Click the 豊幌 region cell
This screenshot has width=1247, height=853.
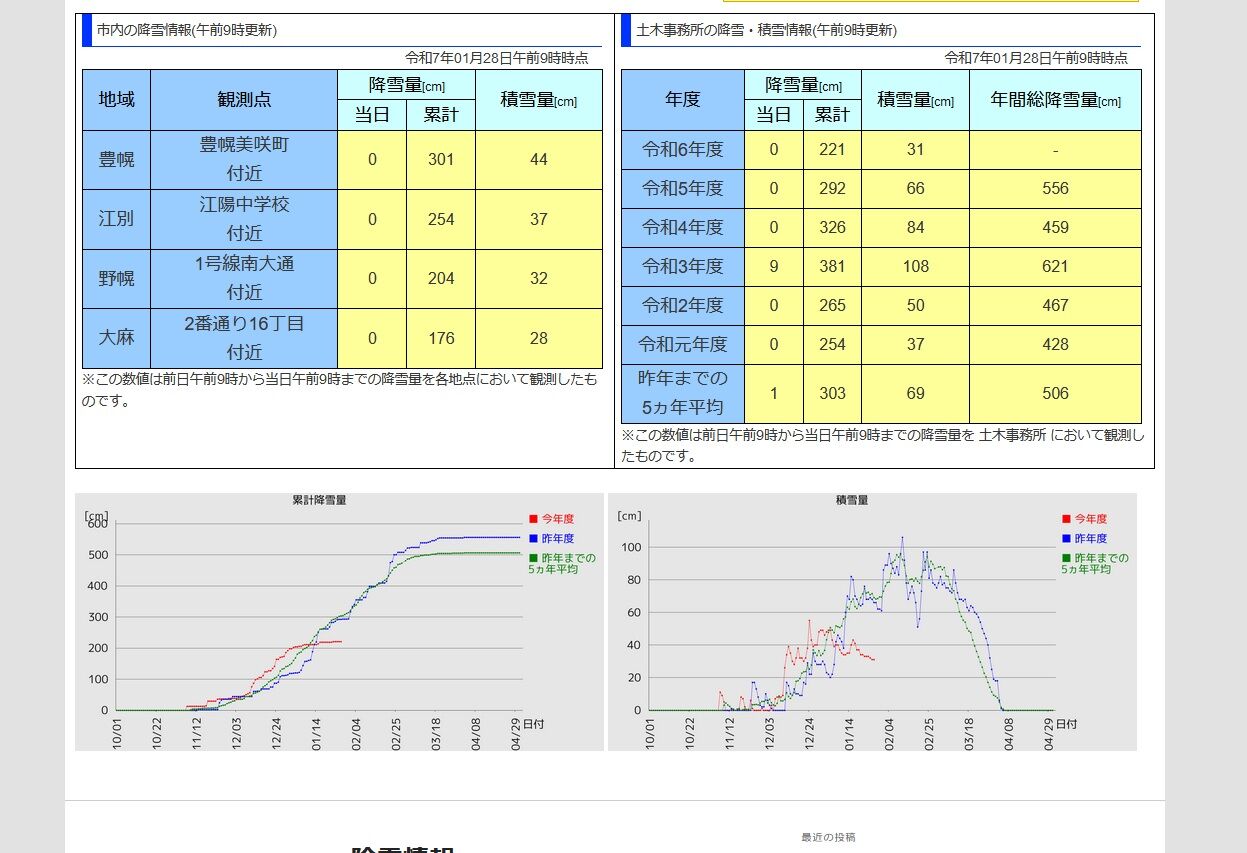point(116,160)
